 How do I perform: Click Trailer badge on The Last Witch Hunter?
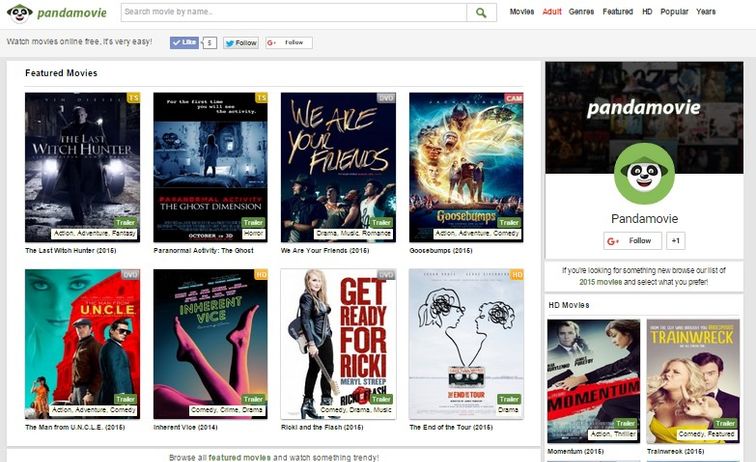[x=125, y=222]
